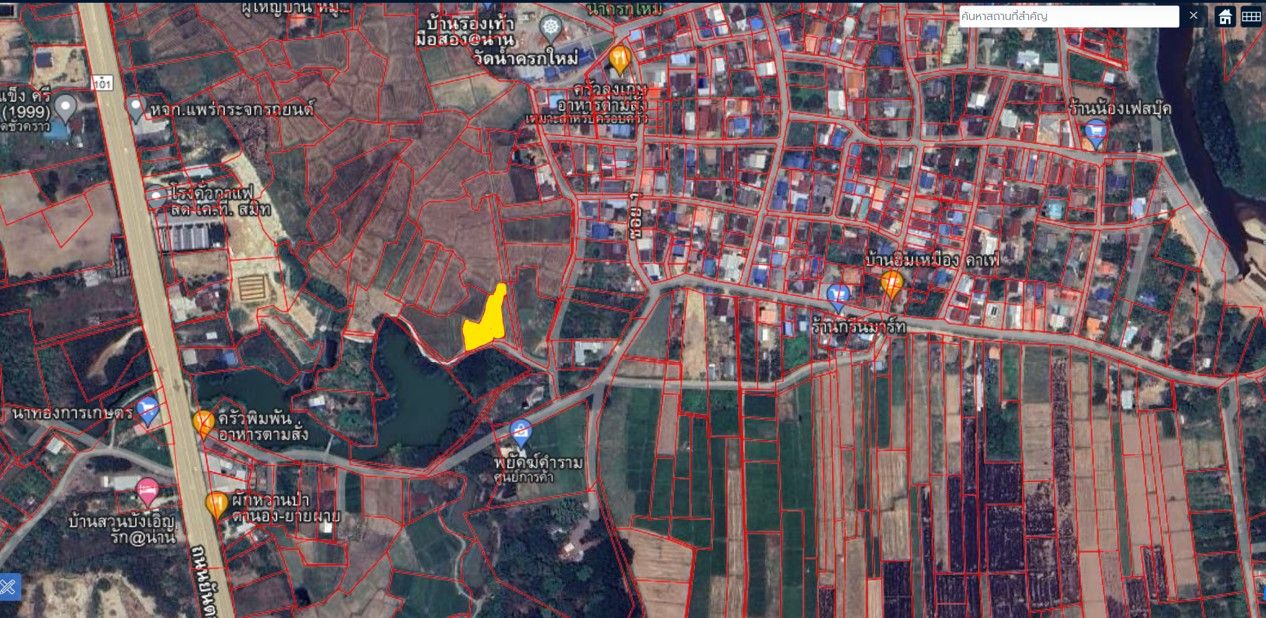Open the grid layout icon button
Viewport: 1266px width, 618px height.
pos(1251,16)
